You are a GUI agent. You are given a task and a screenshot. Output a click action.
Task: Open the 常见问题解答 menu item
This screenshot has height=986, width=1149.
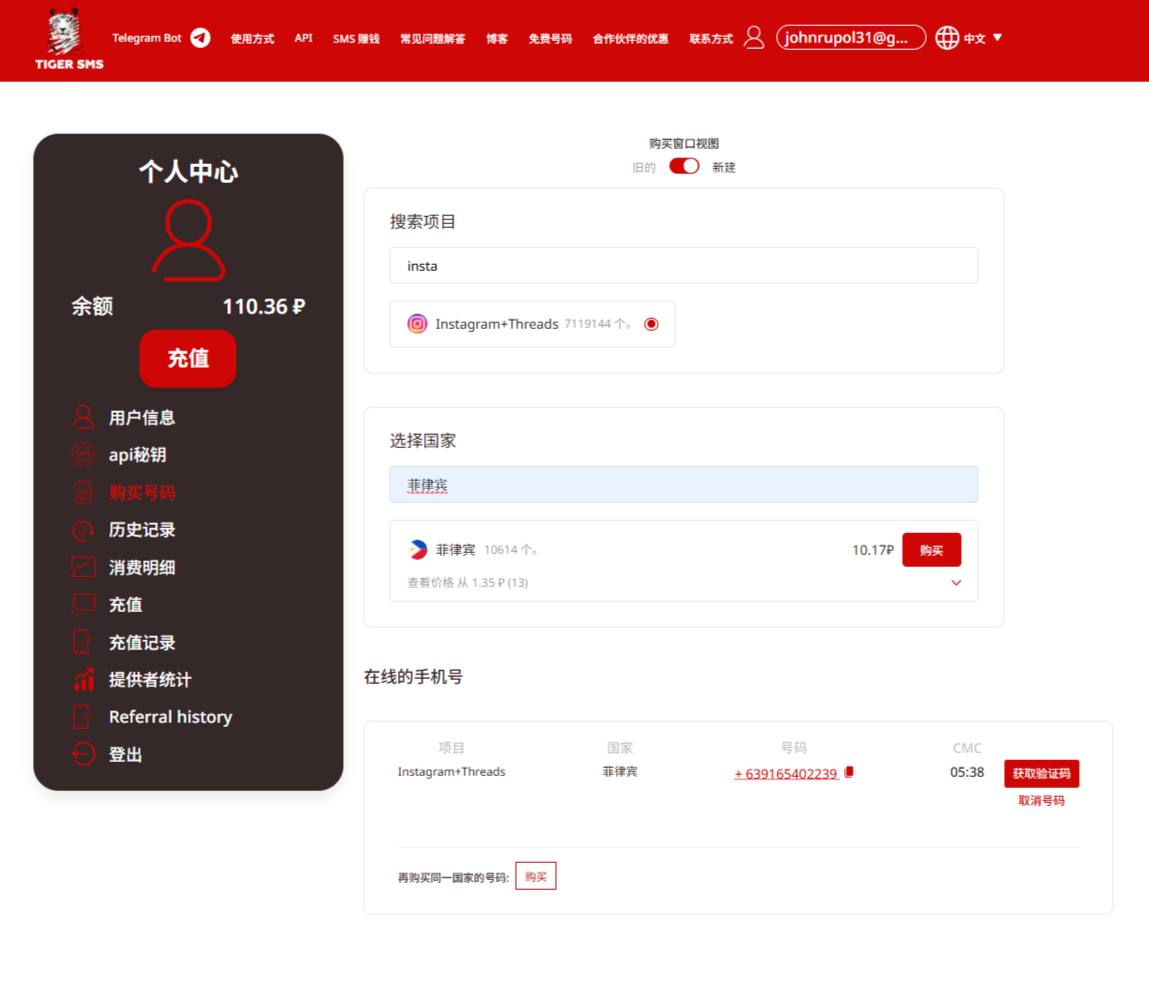pos(432,39)
